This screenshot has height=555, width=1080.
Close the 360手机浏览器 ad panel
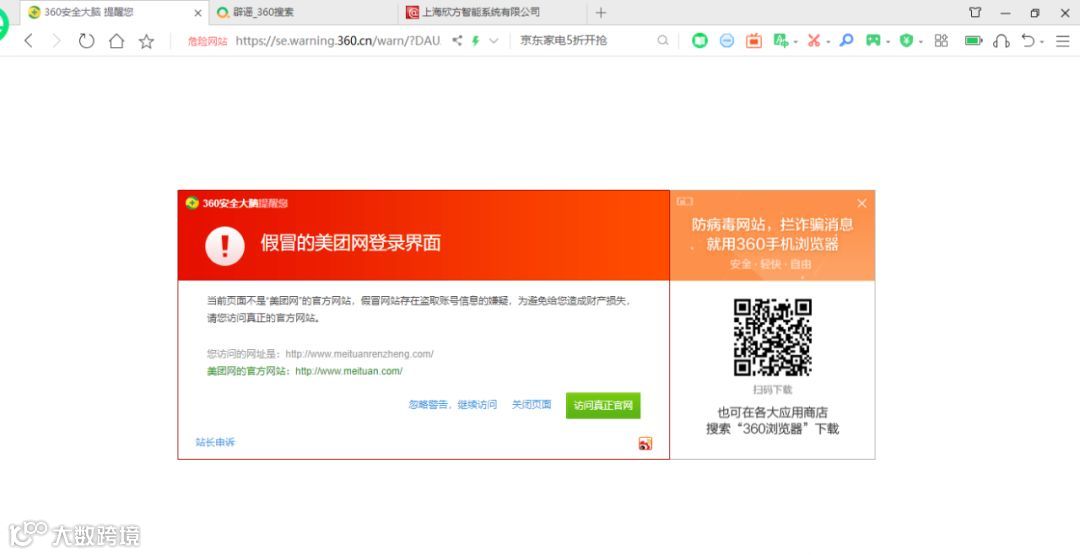coord(862,203)
